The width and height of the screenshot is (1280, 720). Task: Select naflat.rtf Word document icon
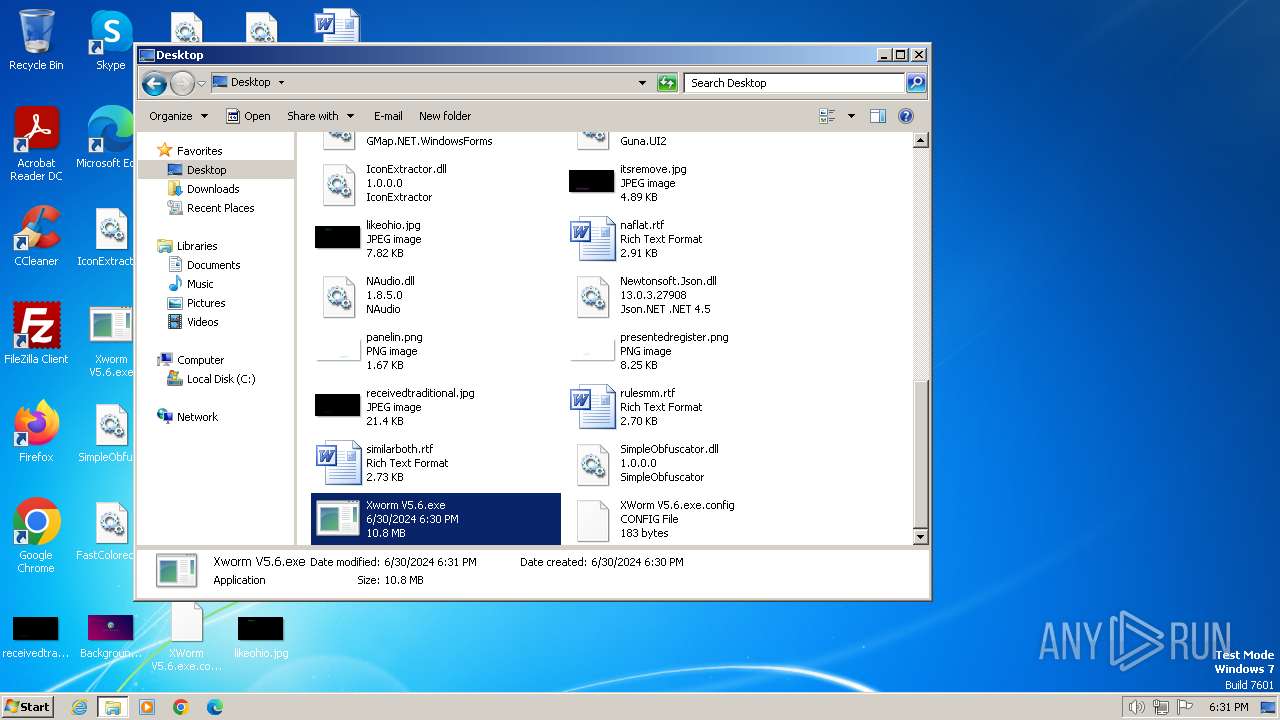click(592, 240)
